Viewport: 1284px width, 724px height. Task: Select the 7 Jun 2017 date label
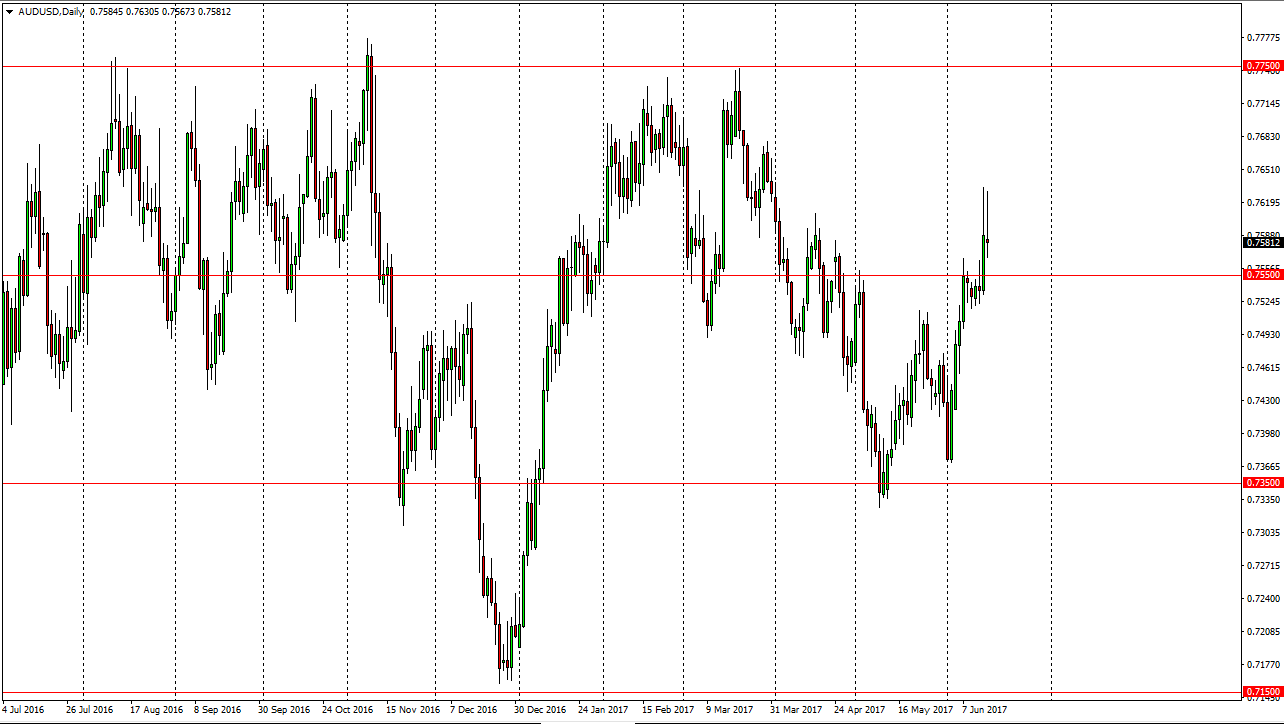tap(984, 709)
